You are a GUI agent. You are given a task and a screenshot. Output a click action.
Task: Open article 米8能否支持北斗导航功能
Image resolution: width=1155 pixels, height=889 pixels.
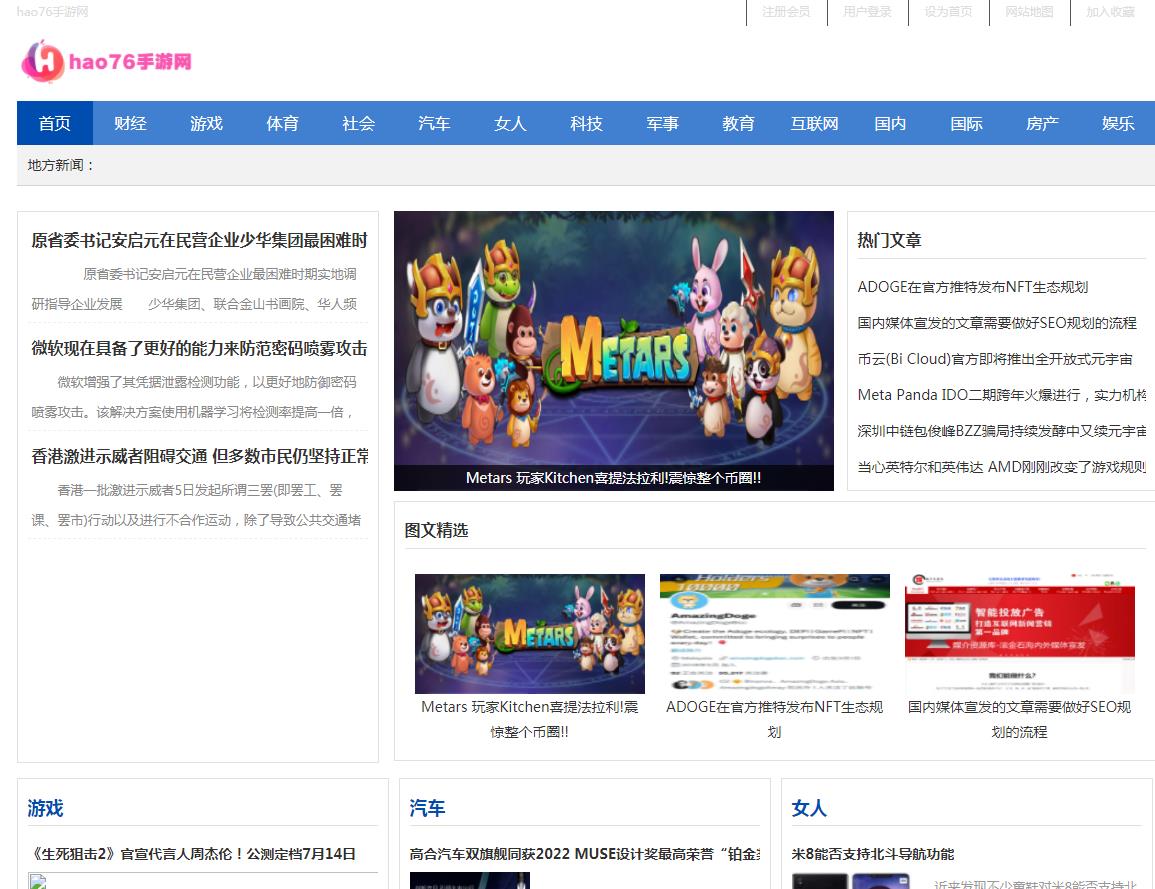(872, 854)
